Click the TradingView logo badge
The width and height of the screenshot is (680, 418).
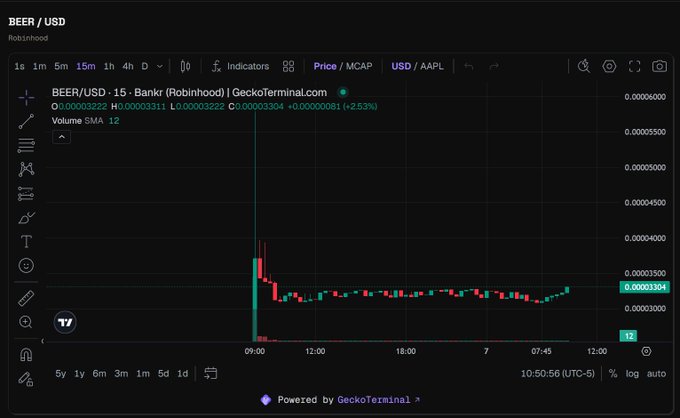point(65,322)
